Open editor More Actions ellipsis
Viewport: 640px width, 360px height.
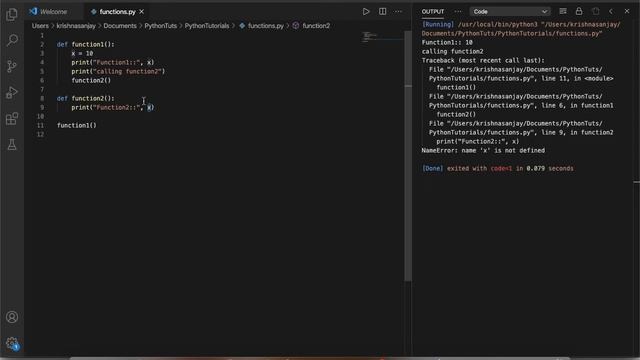(x=398, y=11)
